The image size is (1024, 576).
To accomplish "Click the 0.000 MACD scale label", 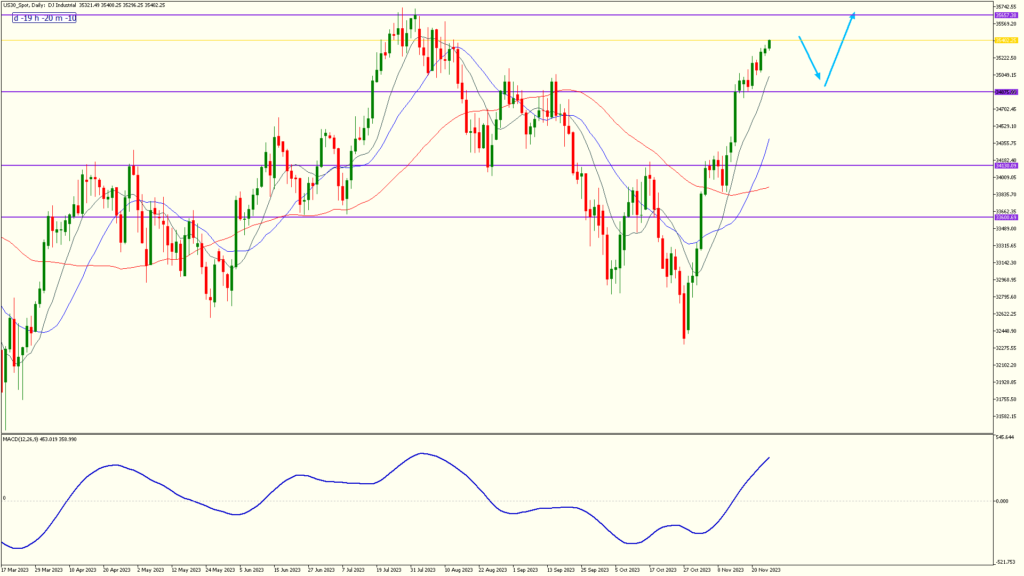I will 1005,501.
